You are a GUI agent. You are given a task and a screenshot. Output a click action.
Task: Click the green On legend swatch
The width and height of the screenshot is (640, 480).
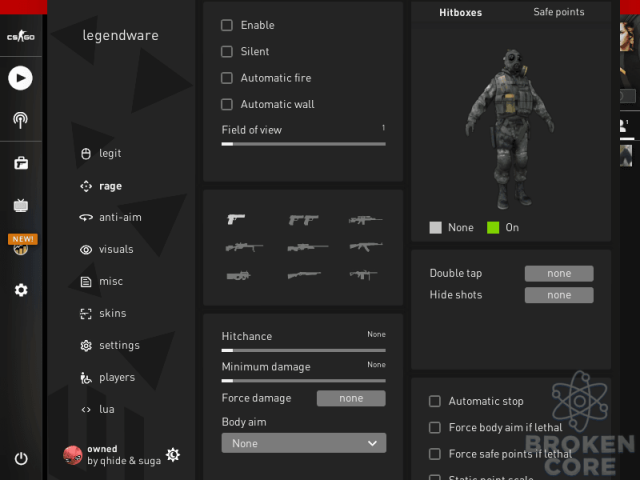[x=493, y=228]
